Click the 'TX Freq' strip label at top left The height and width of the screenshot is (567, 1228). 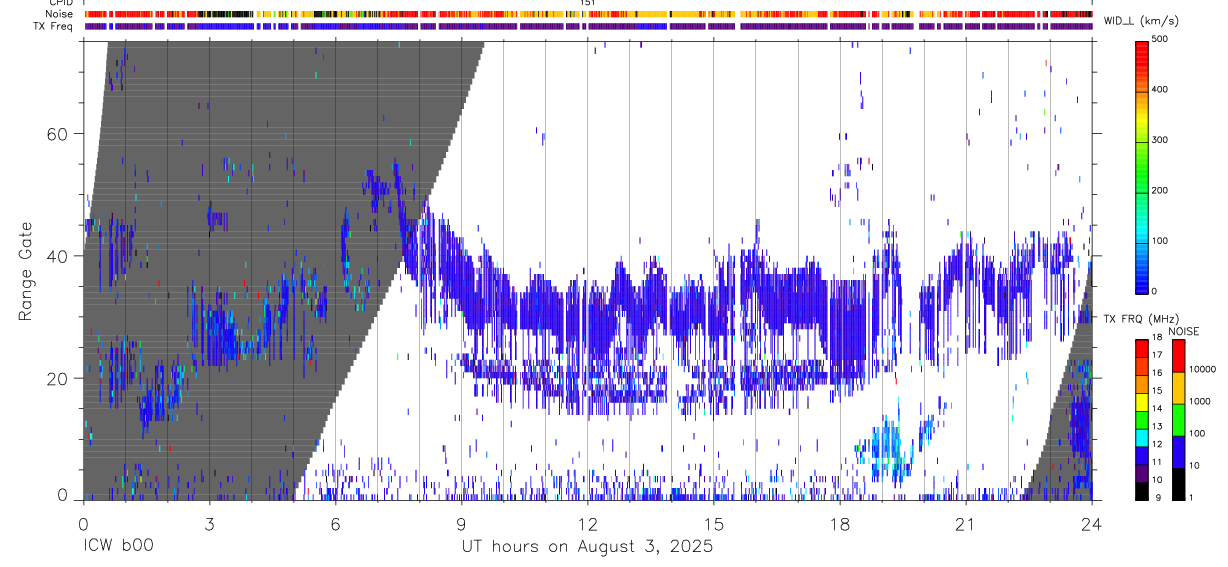[x=54, y=26]
